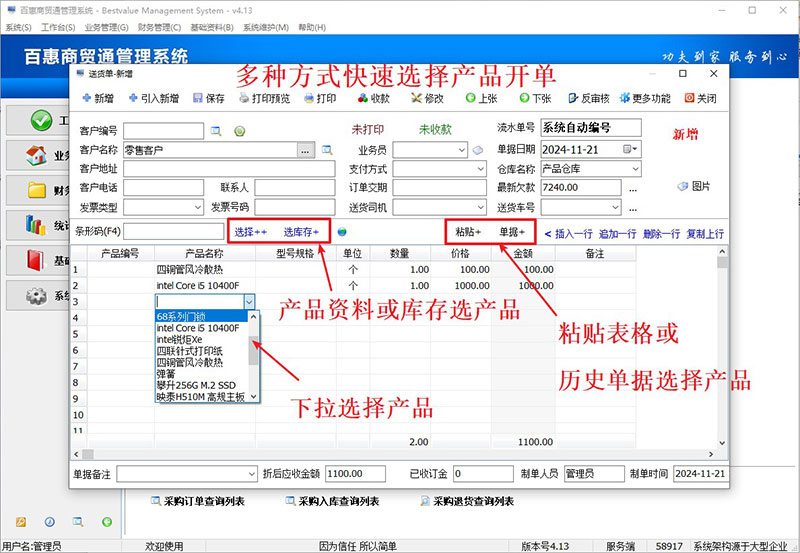The height and width of the screenshot is (553, 800).
Task: Click the green circle icon at bottom left
Action: coord(107,521)
